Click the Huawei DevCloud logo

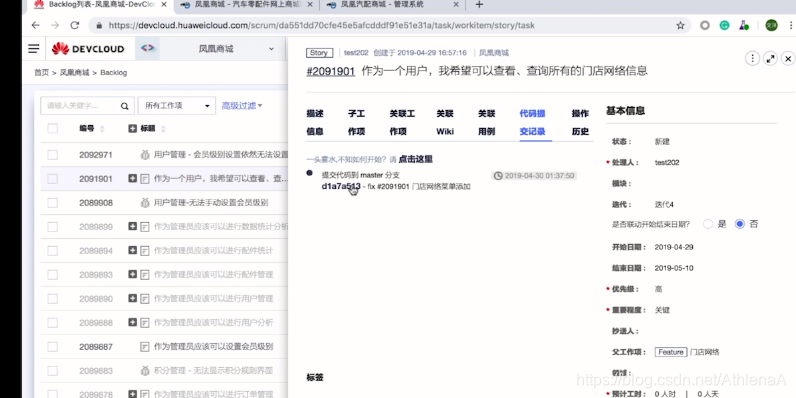(88, 49)
